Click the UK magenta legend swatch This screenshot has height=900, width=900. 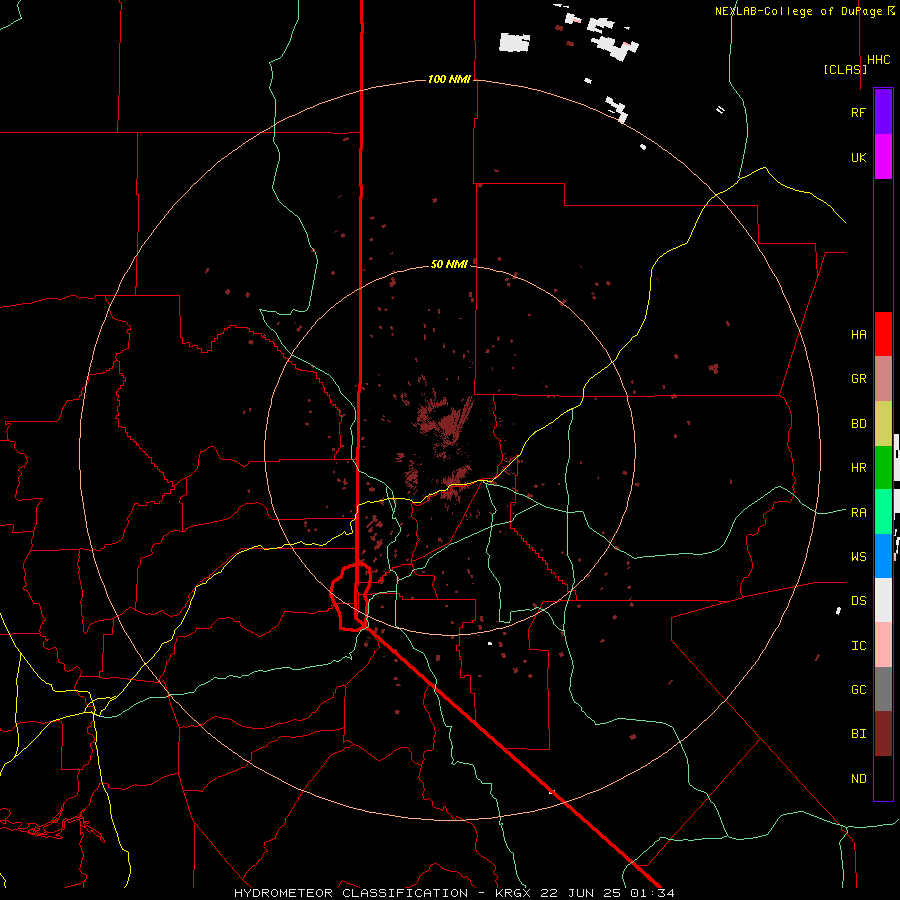[x=883, y=157]
